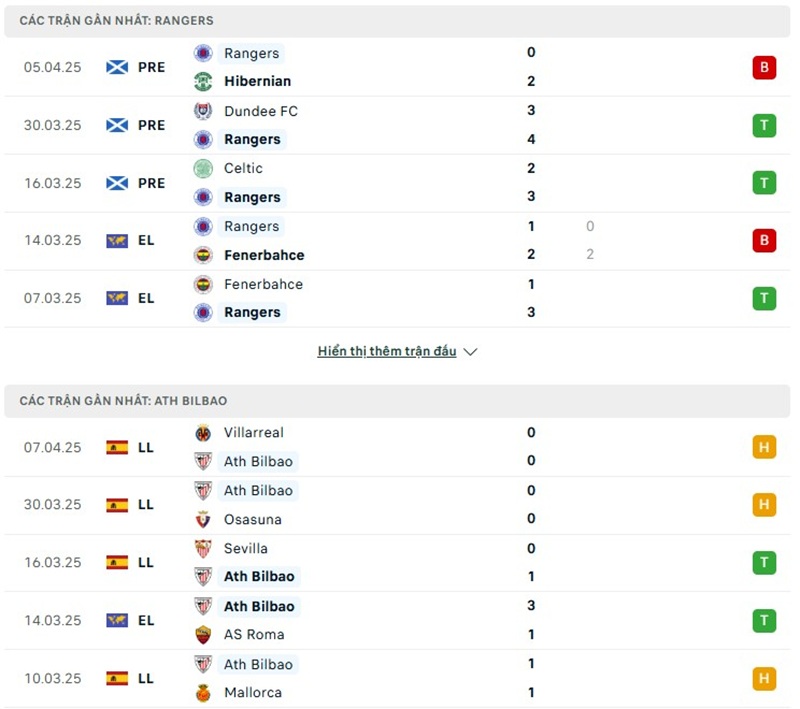
Task: Open 'Hiển thị thêm trận đấu' link
Action: pyautogui.click(x=387, y=352)
